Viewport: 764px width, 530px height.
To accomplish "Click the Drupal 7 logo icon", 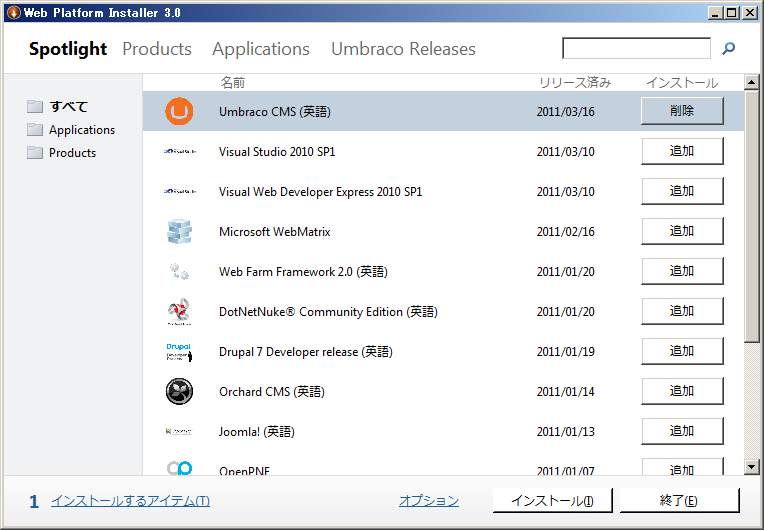I will click(x=179, y=352).
